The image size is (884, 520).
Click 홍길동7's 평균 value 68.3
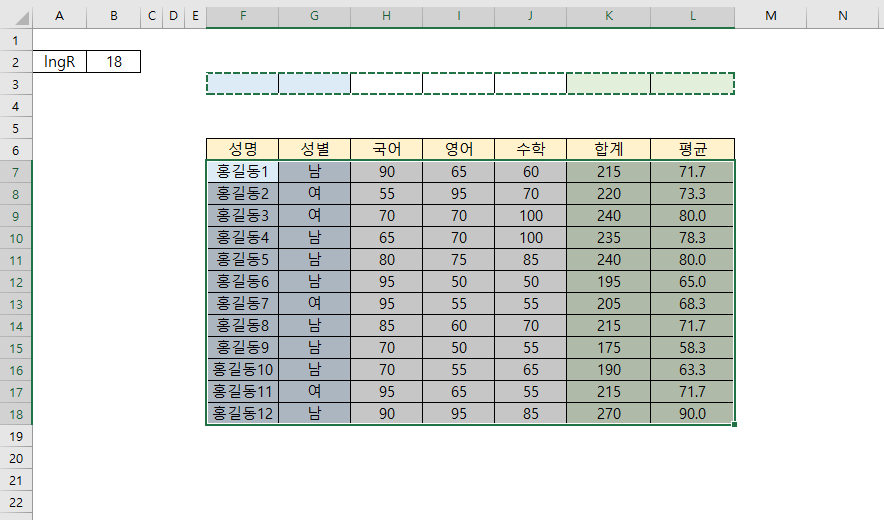tap(692, 303)
